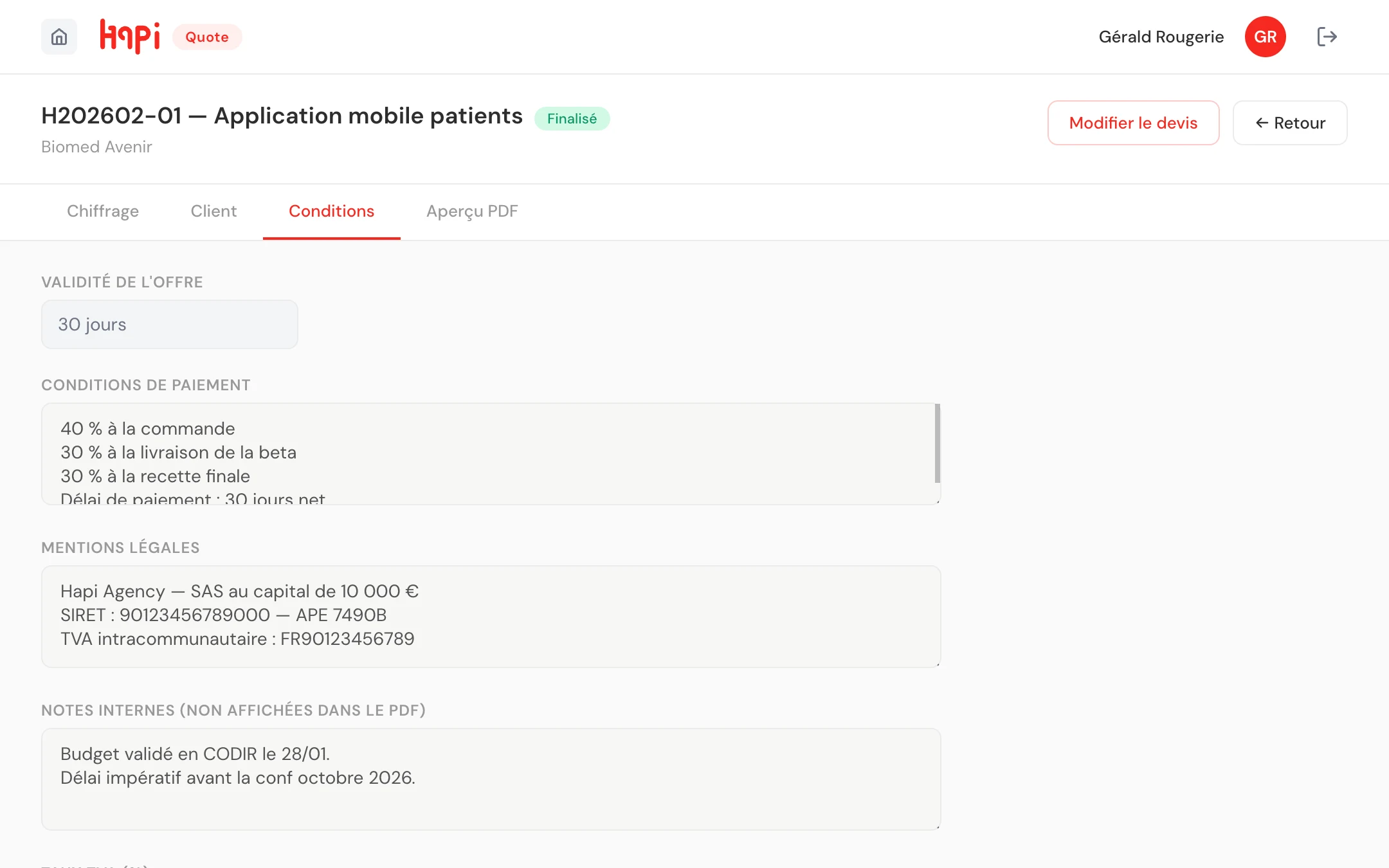This screenshot has height=868, width=1389.
Task: Click the TVA intracommunautaire line
Action: (237, 638)
